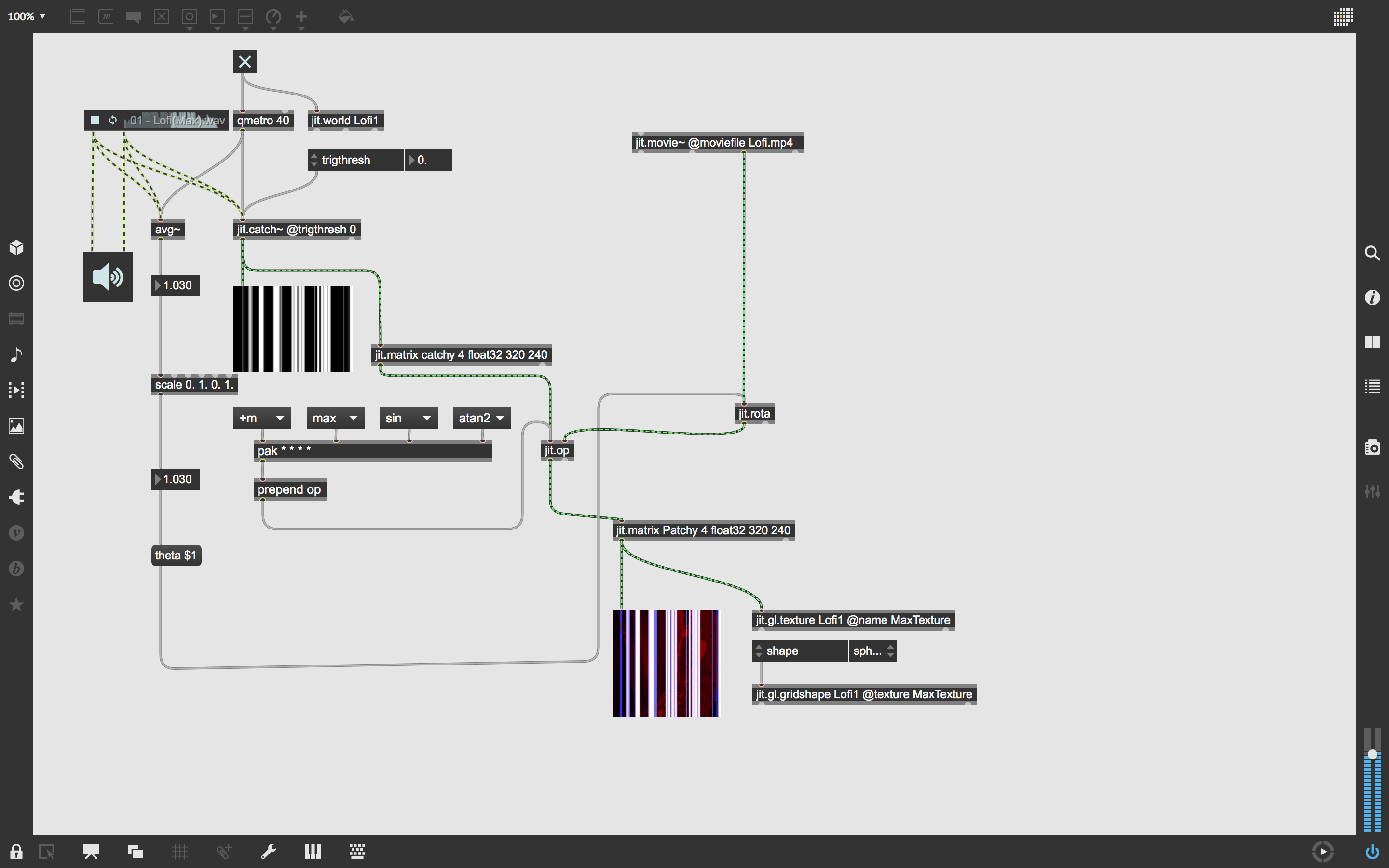Select jit.movie~ @moviefile Lofi.mp4 object
The image size is (1389, 868).
tap(718, 142)
